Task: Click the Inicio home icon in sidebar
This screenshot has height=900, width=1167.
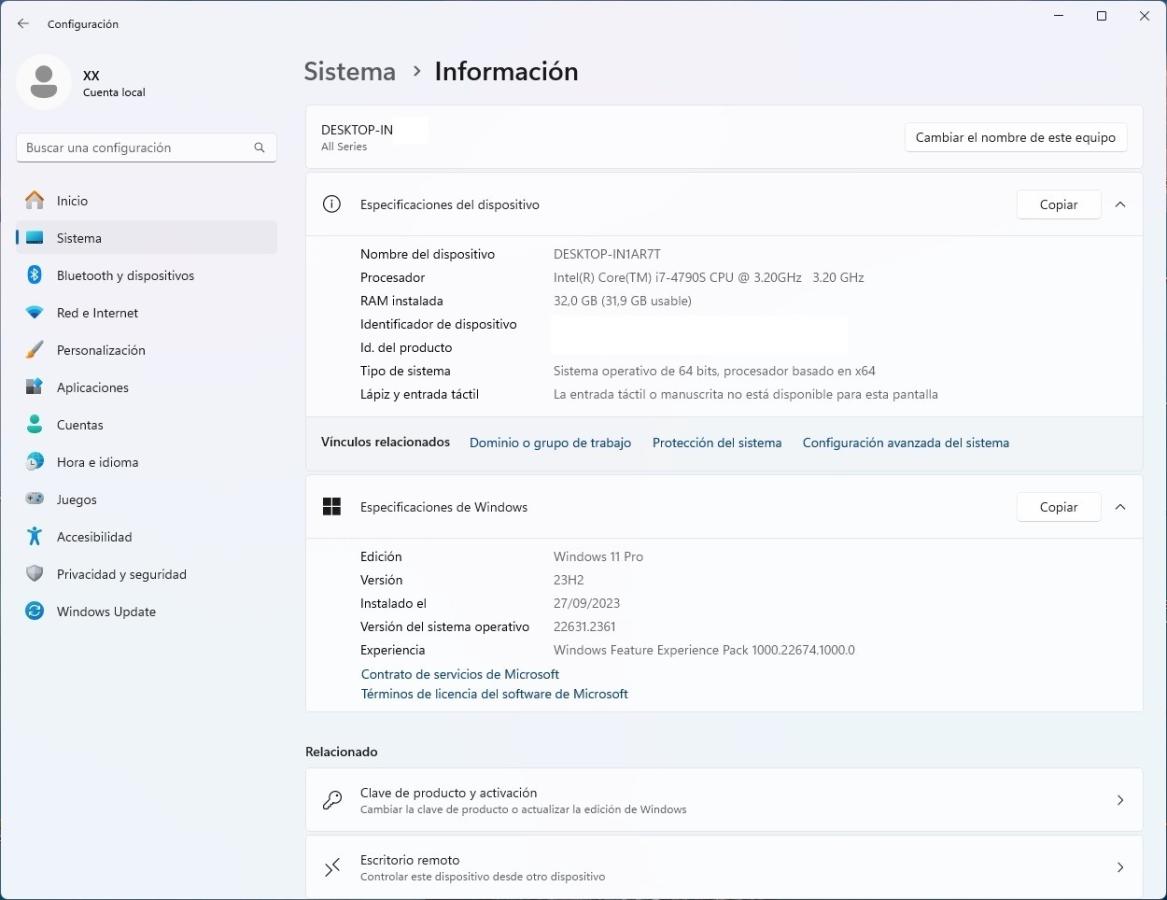Action: [35, 201]
